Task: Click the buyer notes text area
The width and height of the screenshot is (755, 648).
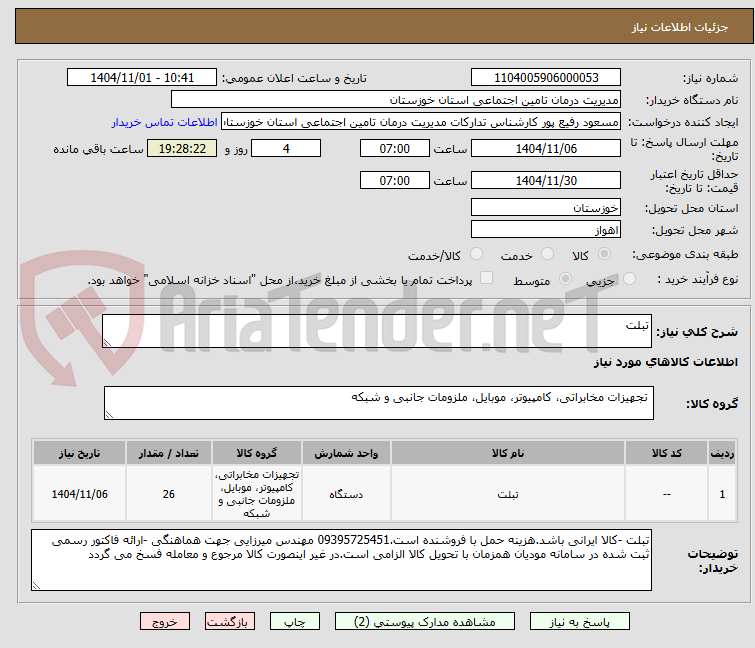Action: click(341, 560)
